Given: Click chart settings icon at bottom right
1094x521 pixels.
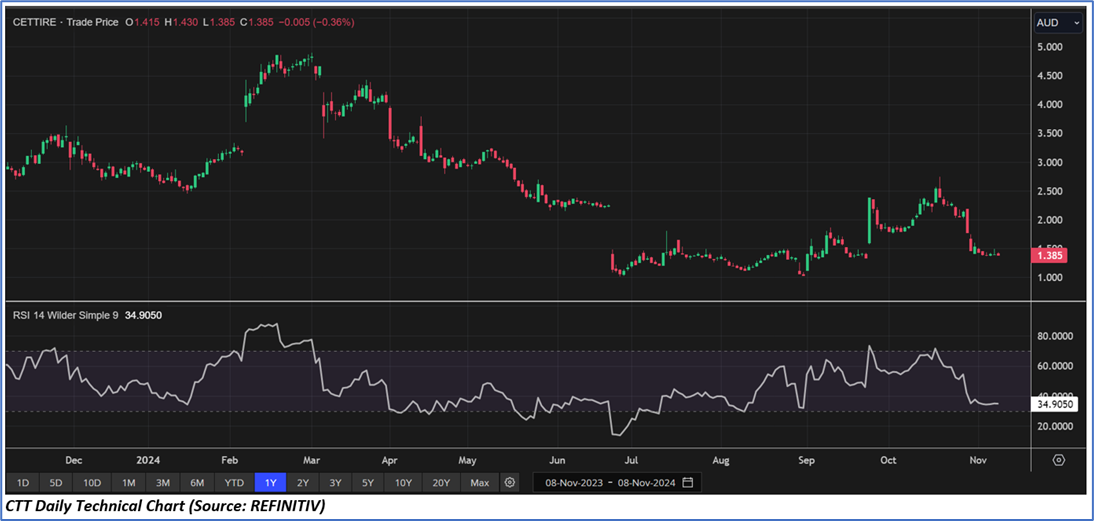Looking at the screenshot, I should pyautogui.click(x=1058, y=460).
